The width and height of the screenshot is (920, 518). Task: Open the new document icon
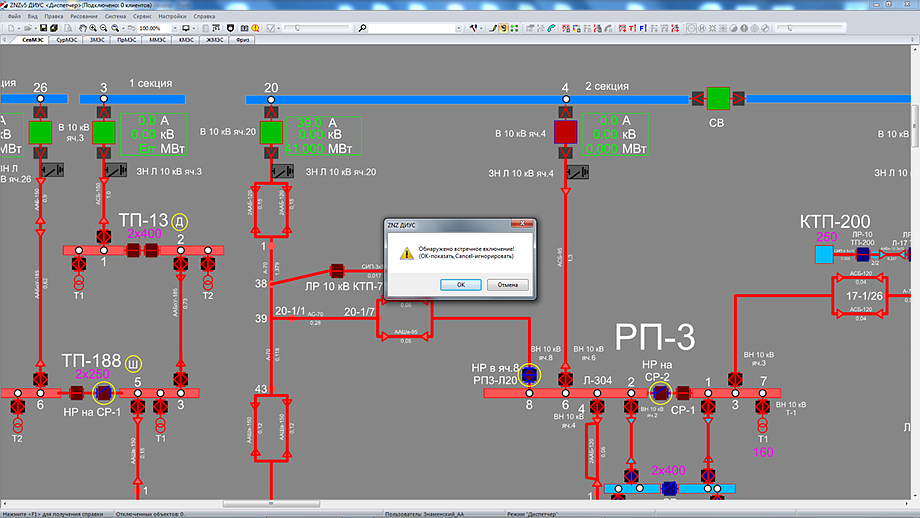(12, 28)
